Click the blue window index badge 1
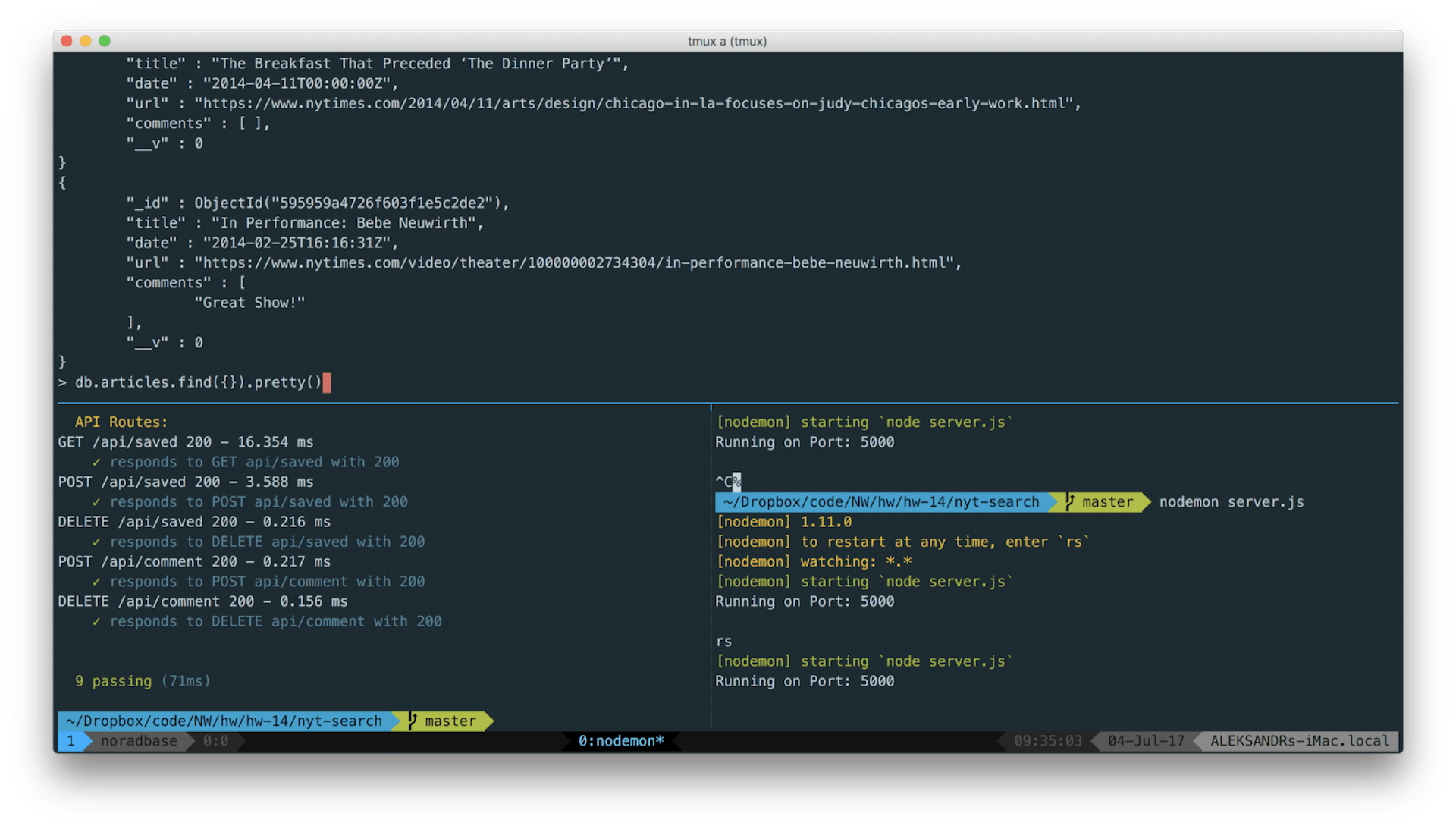The height and width of the screenshot is (829, 1456). point(72,741)
